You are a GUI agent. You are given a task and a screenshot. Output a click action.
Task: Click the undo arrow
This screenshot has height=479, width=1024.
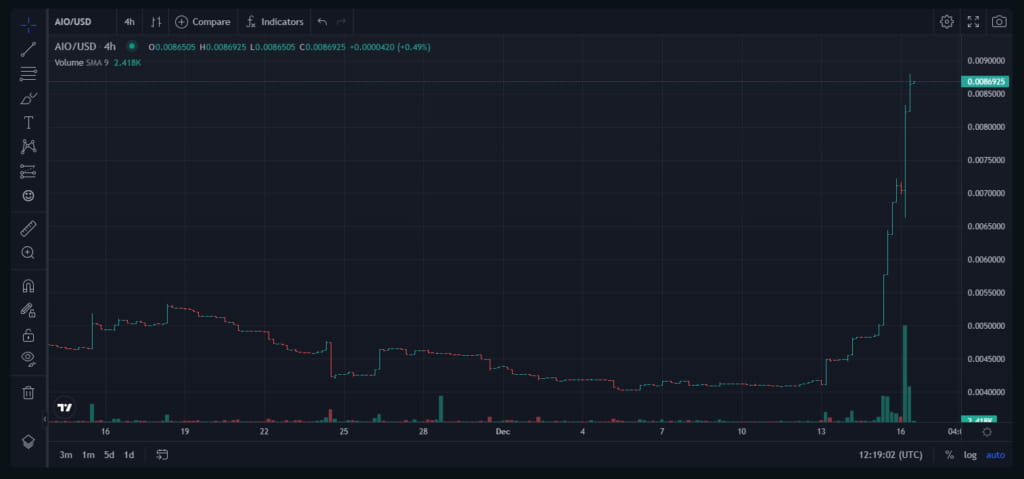[322, 22]
